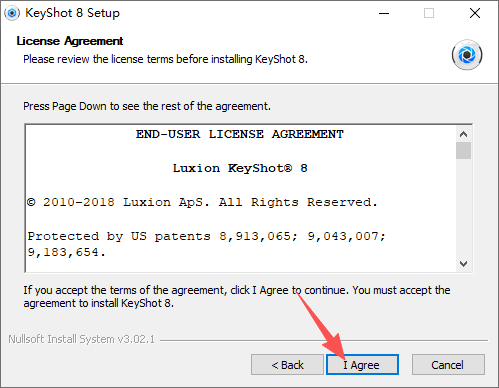This screenshot has height=388, width=499.
Task: Go to previous step with Back
Action: 287,365
